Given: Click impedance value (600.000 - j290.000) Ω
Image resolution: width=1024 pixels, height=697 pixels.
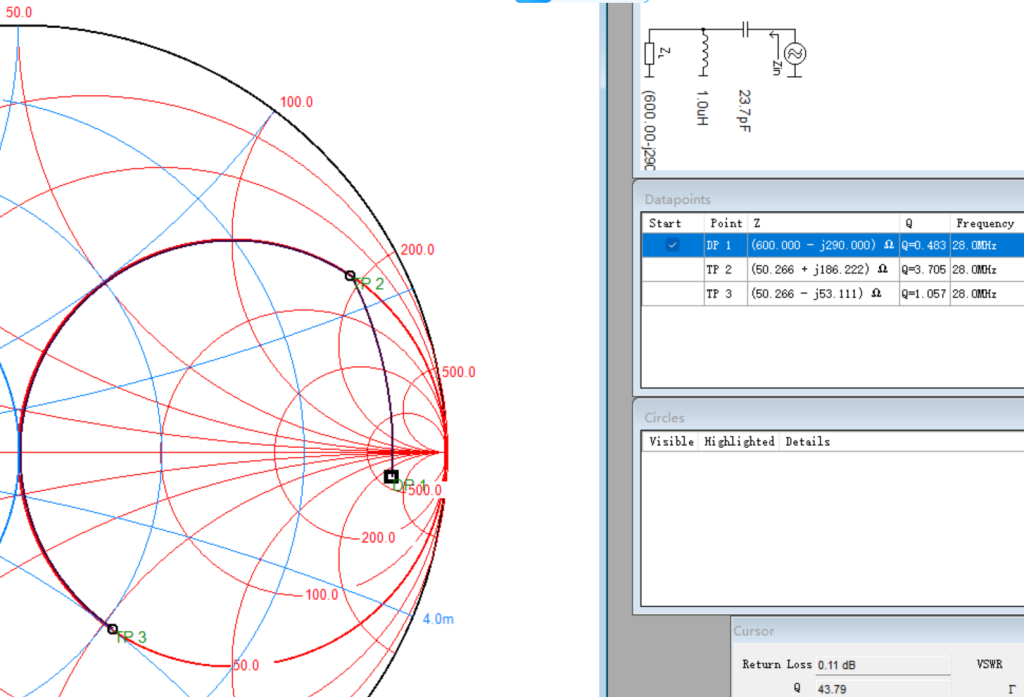Looking at the screenshot, I should [x=822, y=245].
